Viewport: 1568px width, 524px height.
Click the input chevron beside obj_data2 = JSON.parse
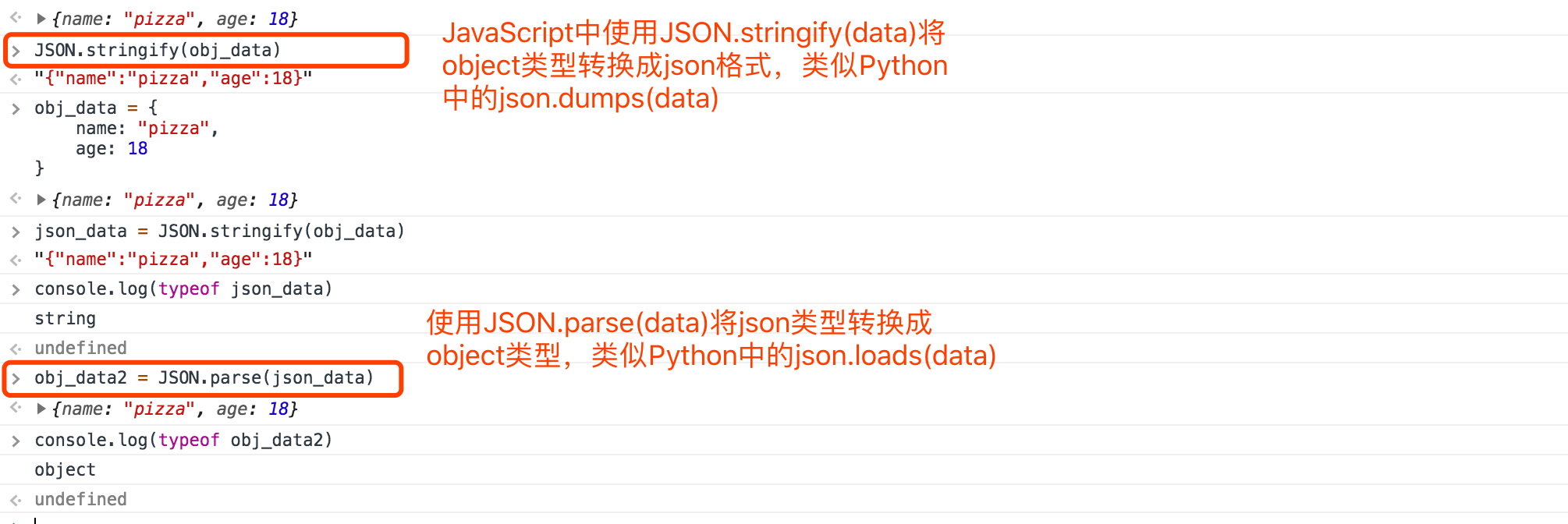(16, 379)
